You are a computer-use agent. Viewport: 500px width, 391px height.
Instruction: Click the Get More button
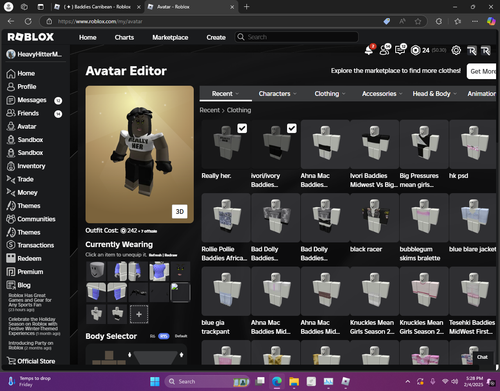(x=482, y=71)
